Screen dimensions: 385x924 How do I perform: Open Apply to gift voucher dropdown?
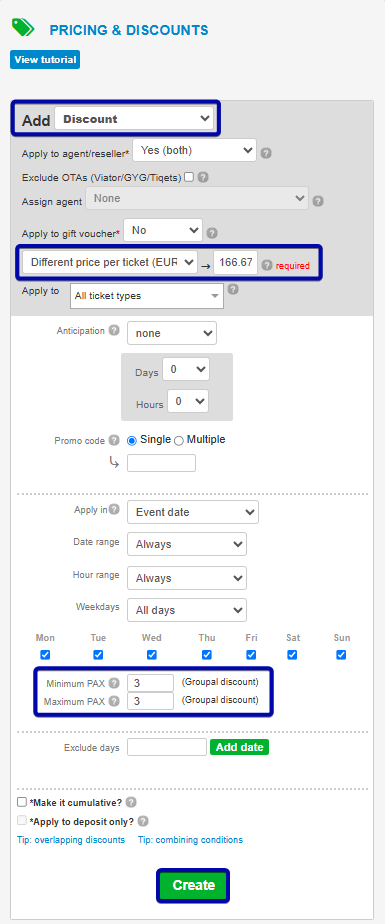click(163, 230)
